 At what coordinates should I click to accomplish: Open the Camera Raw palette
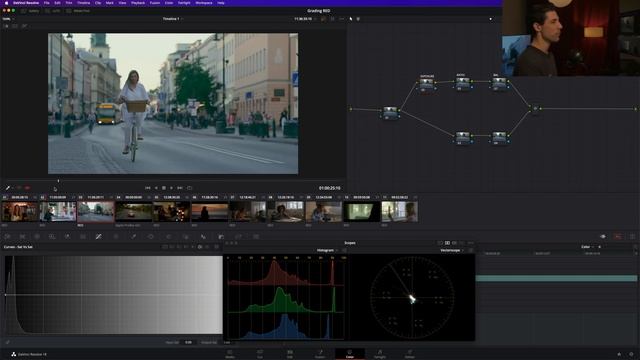[x=7, y=236]
